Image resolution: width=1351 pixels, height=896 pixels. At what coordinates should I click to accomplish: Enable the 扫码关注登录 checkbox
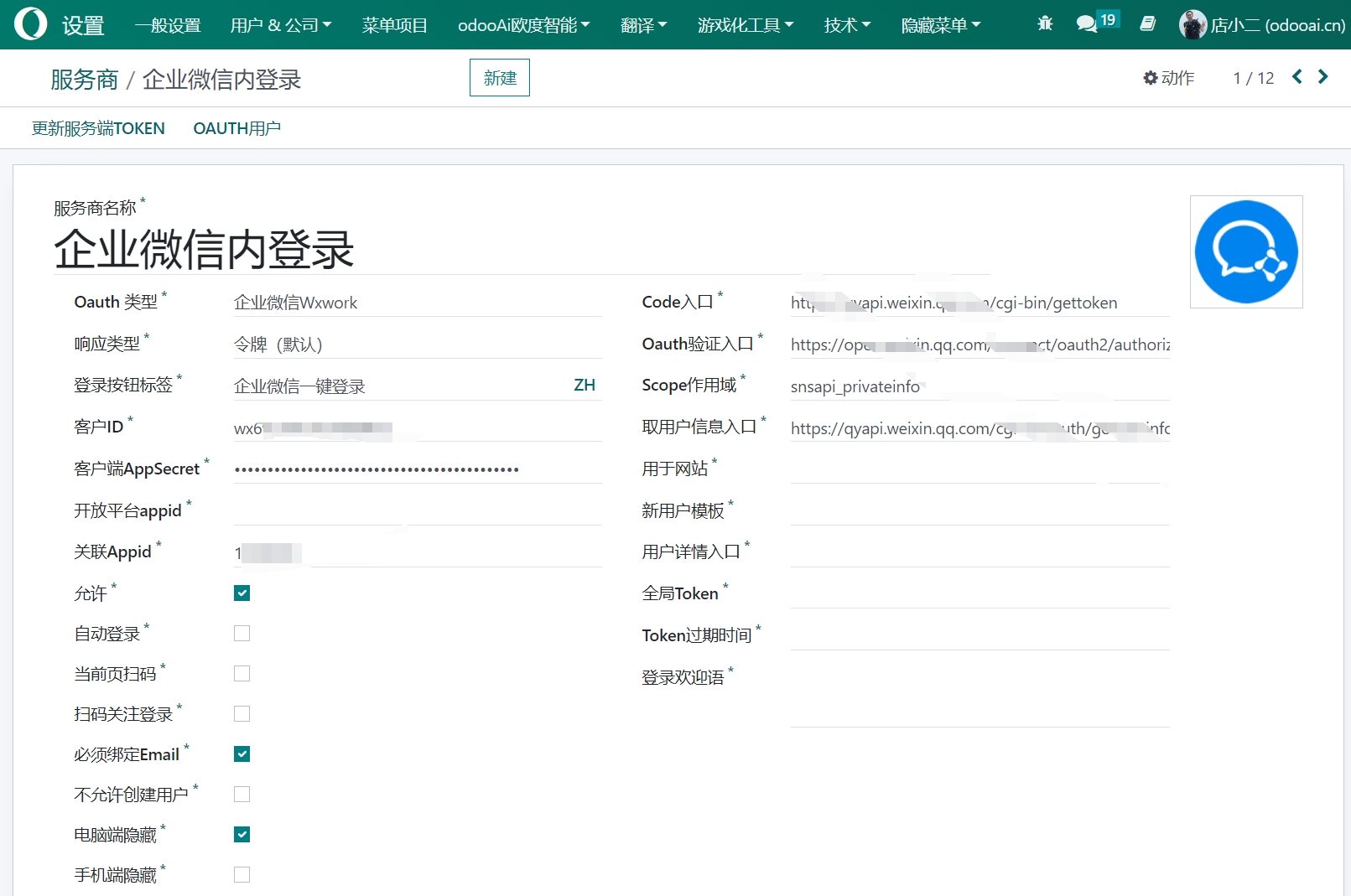(x=242, y=714)
